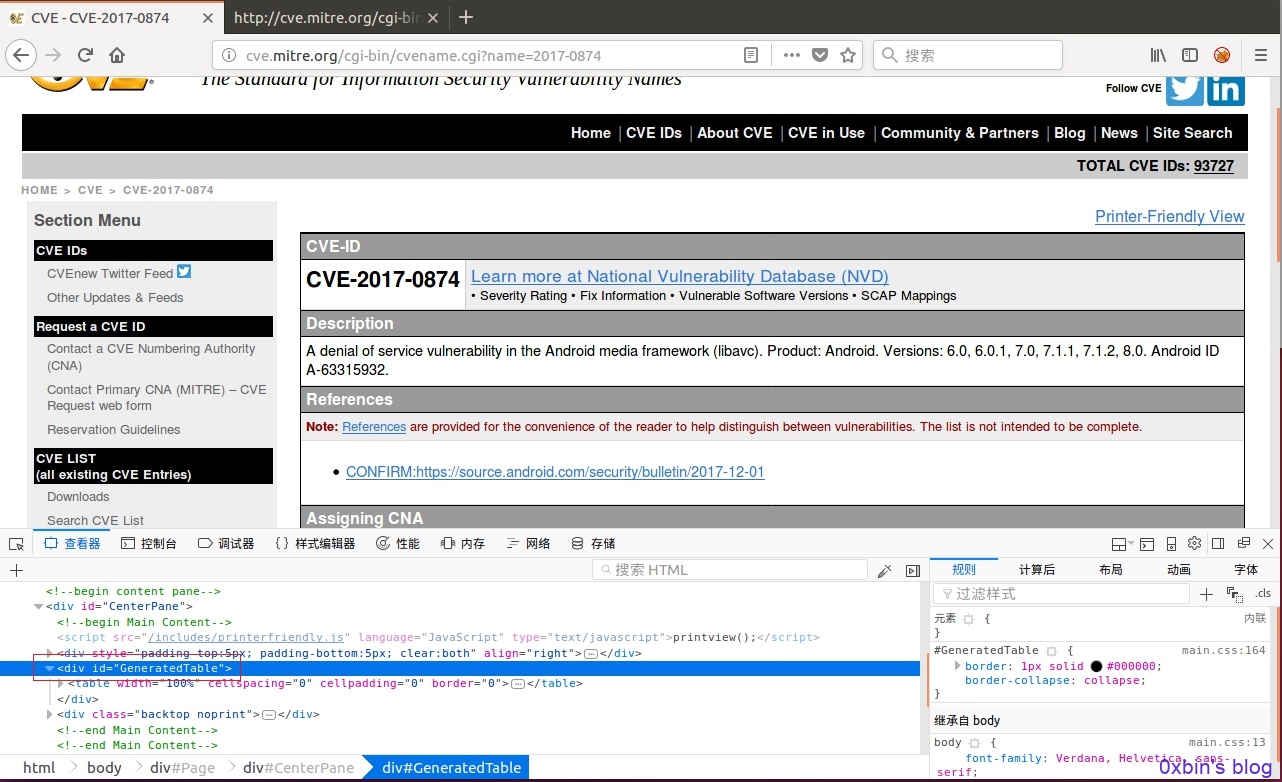
Task: Collapse the div#CenterPane node
Action: pyautogui.click(x=39, y=606)
